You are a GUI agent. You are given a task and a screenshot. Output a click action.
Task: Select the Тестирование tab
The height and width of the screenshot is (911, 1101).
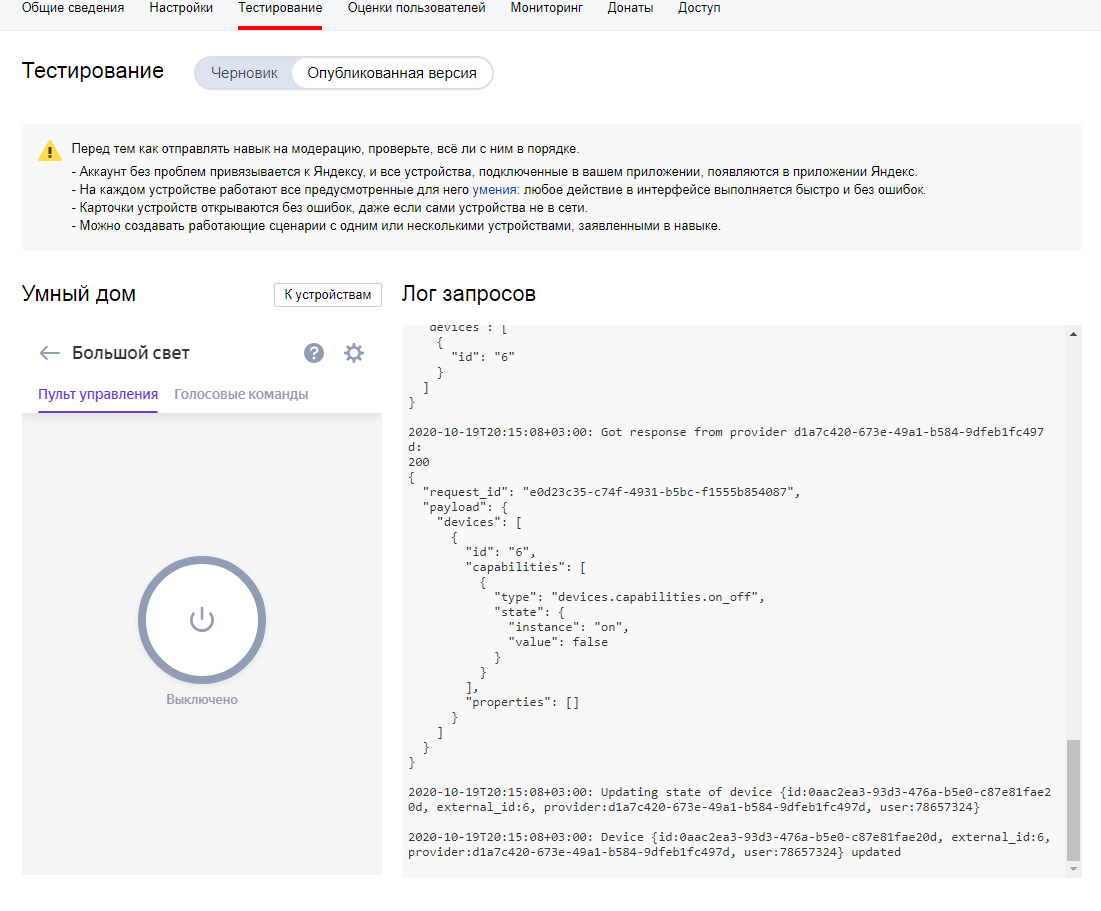[x=280, y=8]
